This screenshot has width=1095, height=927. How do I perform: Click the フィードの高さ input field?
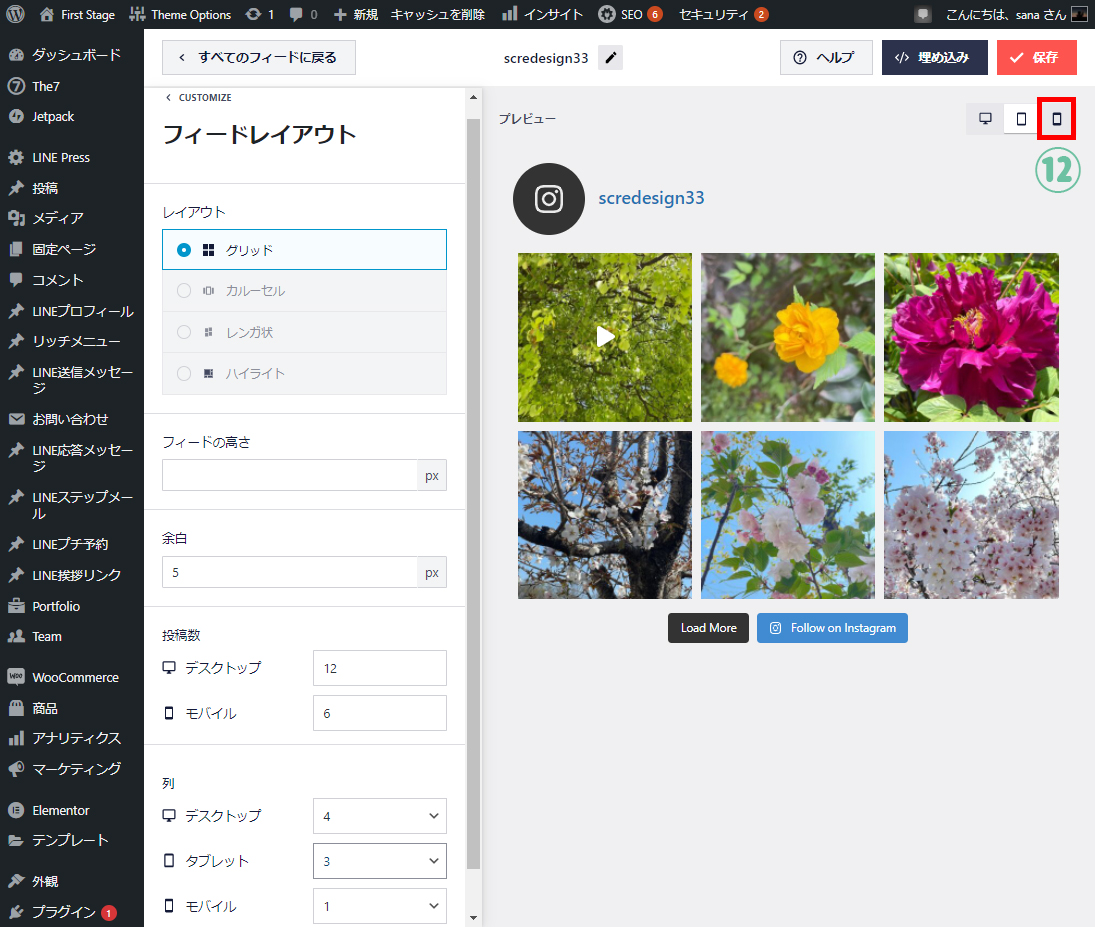(290, 475)
